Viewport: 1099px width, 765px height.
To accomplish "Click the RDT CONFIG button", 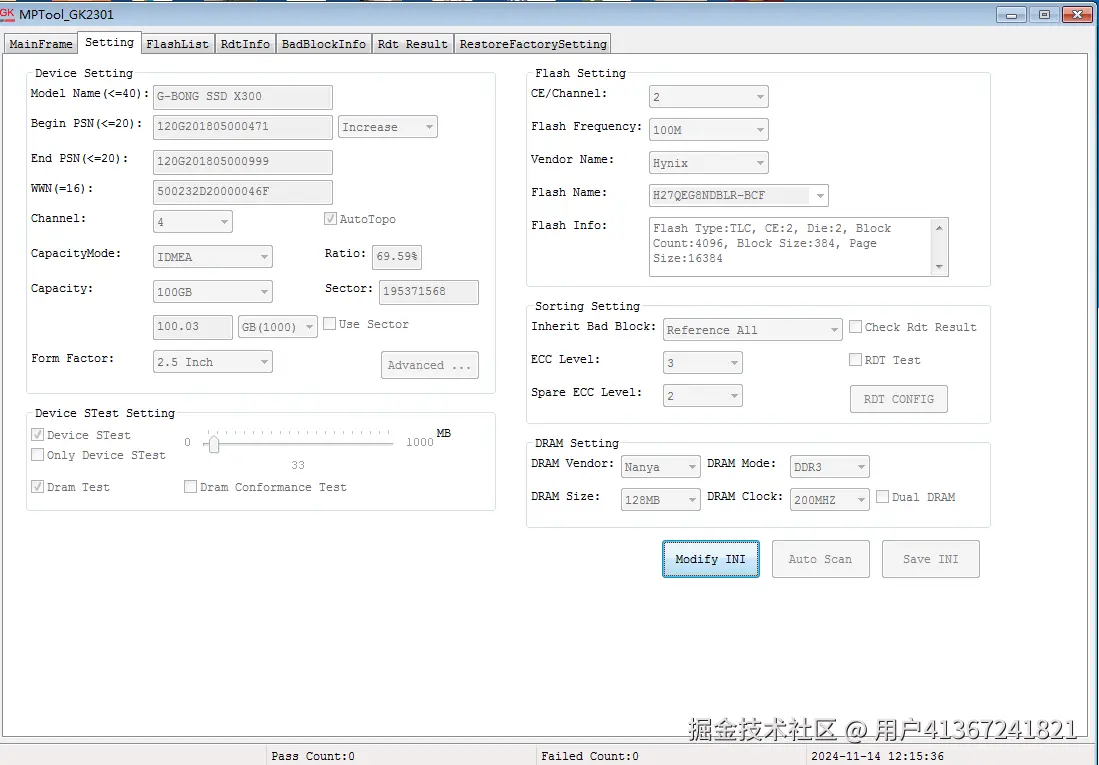I will pyautogui.click(x=899, y=399).
